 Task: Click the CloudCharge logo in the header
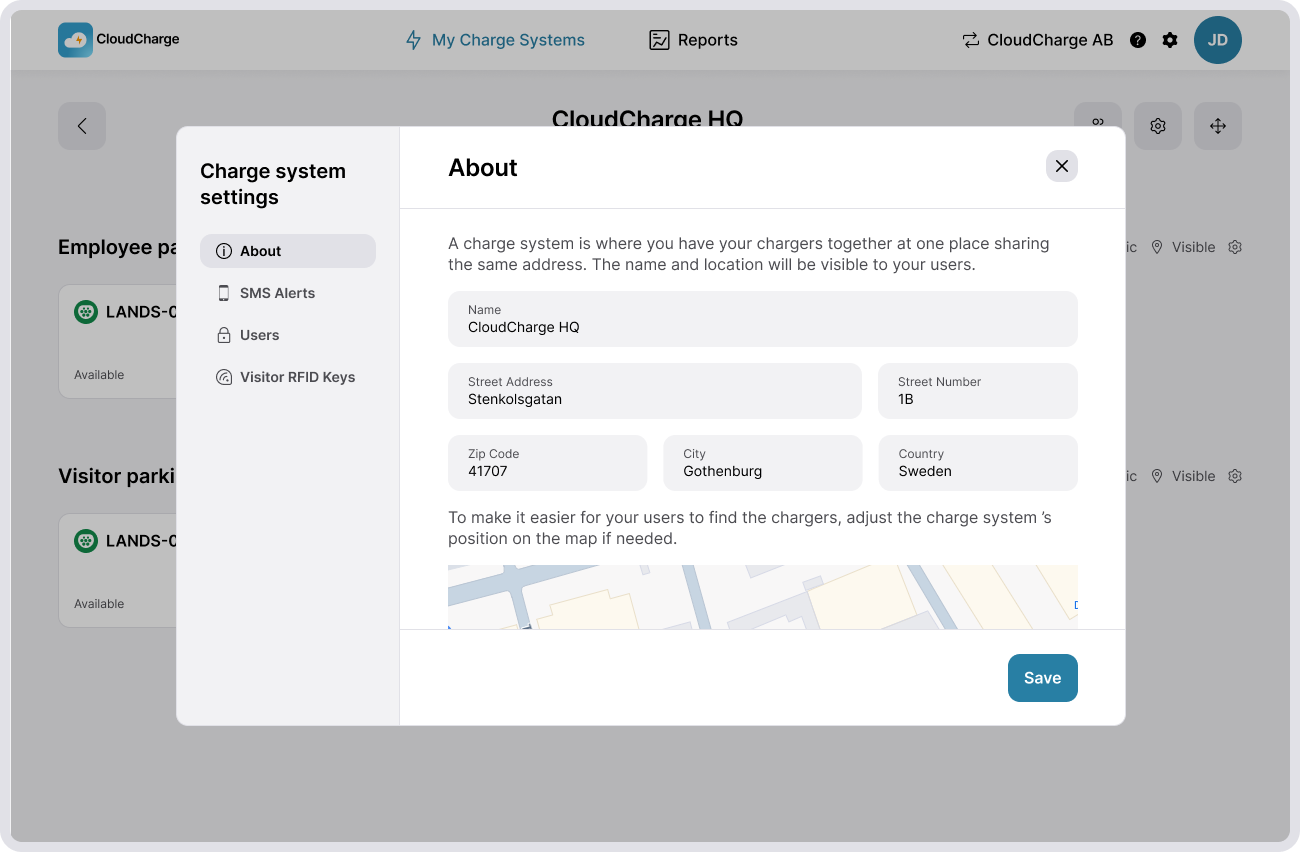coord(119,40)
